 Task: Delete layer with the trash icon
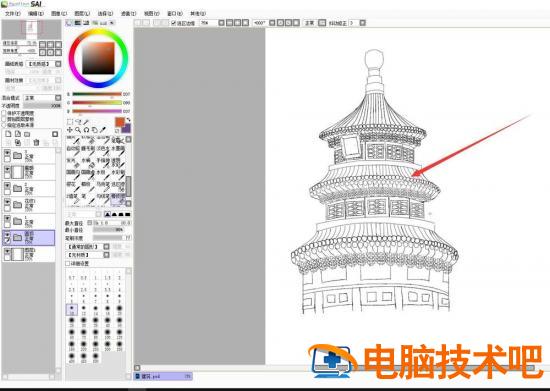(36, 142)
